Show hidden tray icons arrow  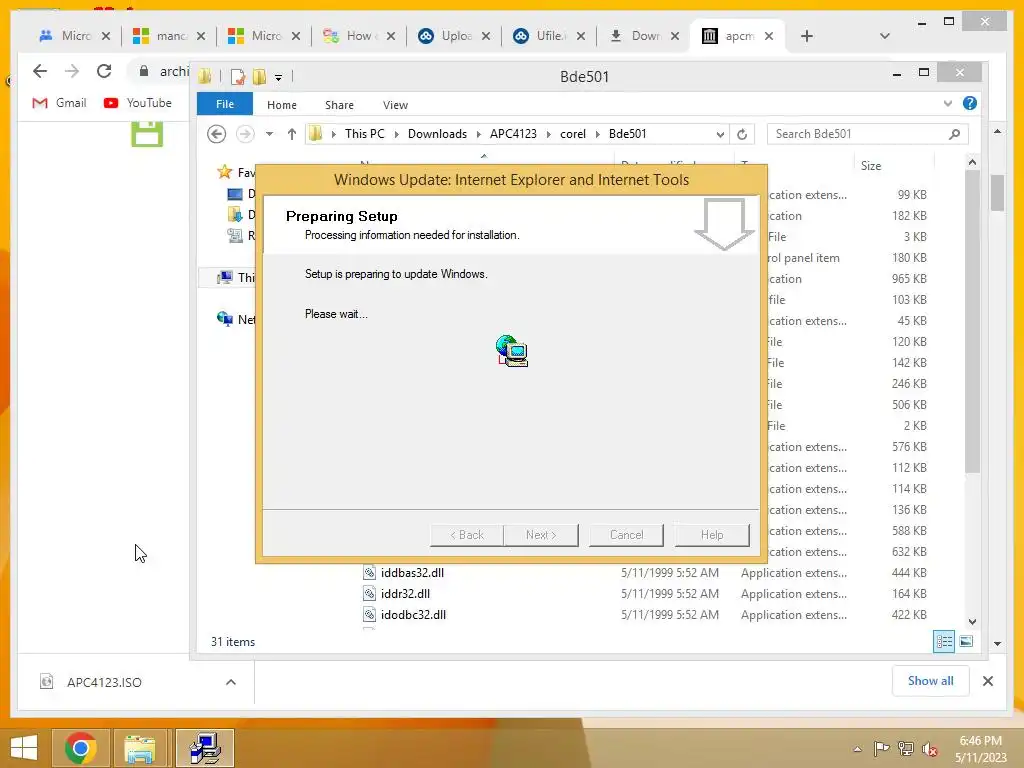click(857, 748)
